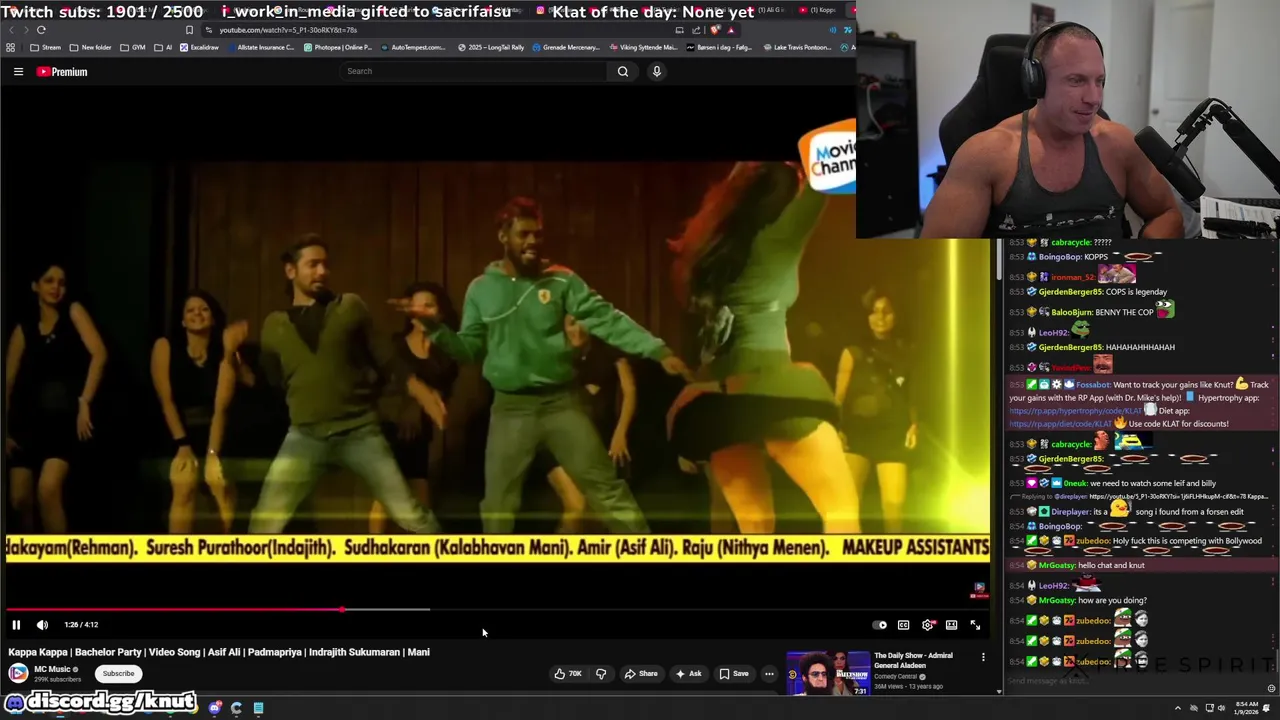This screenshot has width=1280, height=720.
Task: Reload the page in the browser
Action: (x=41, y=30)
